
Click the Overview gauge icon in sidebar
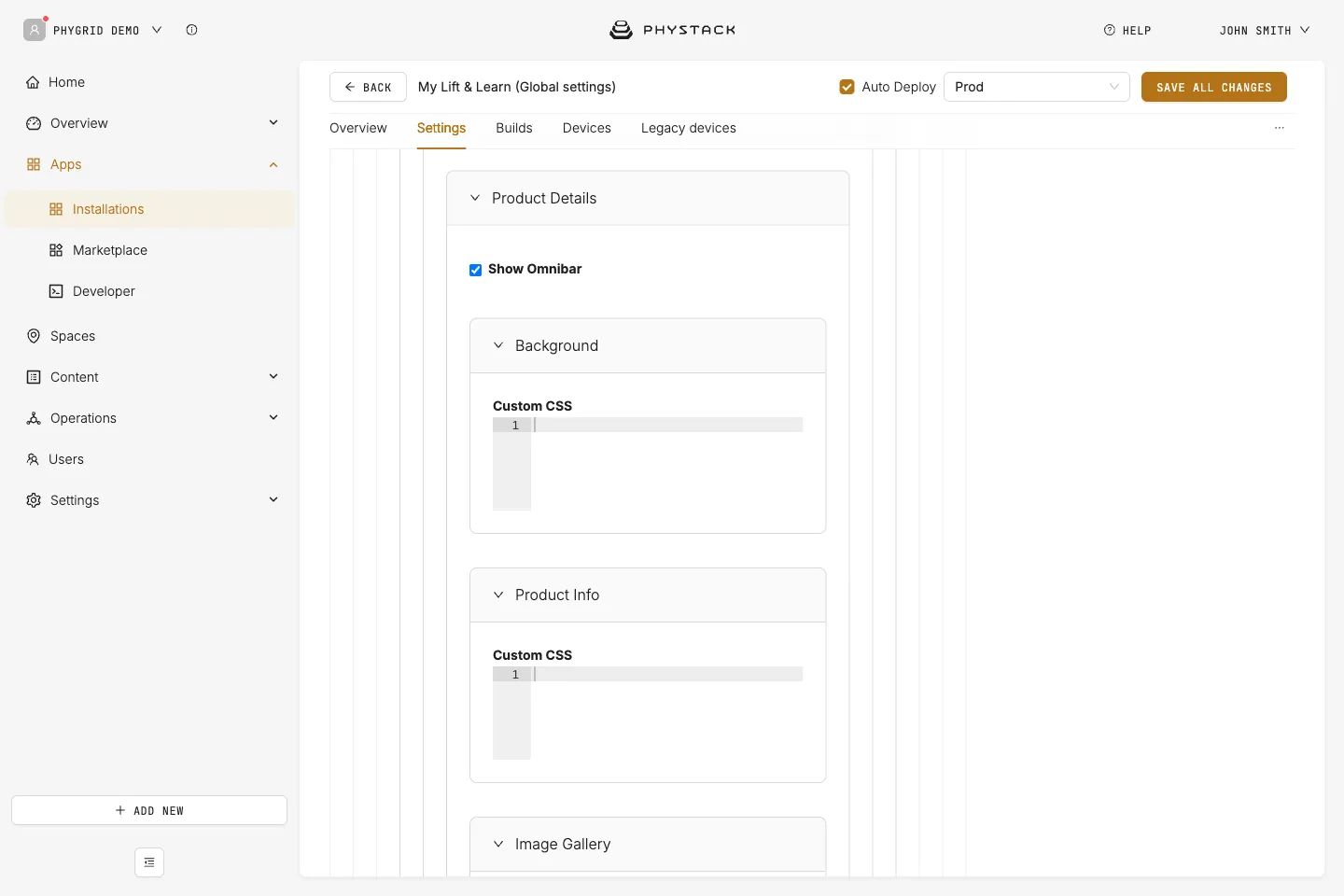[34, 123]
